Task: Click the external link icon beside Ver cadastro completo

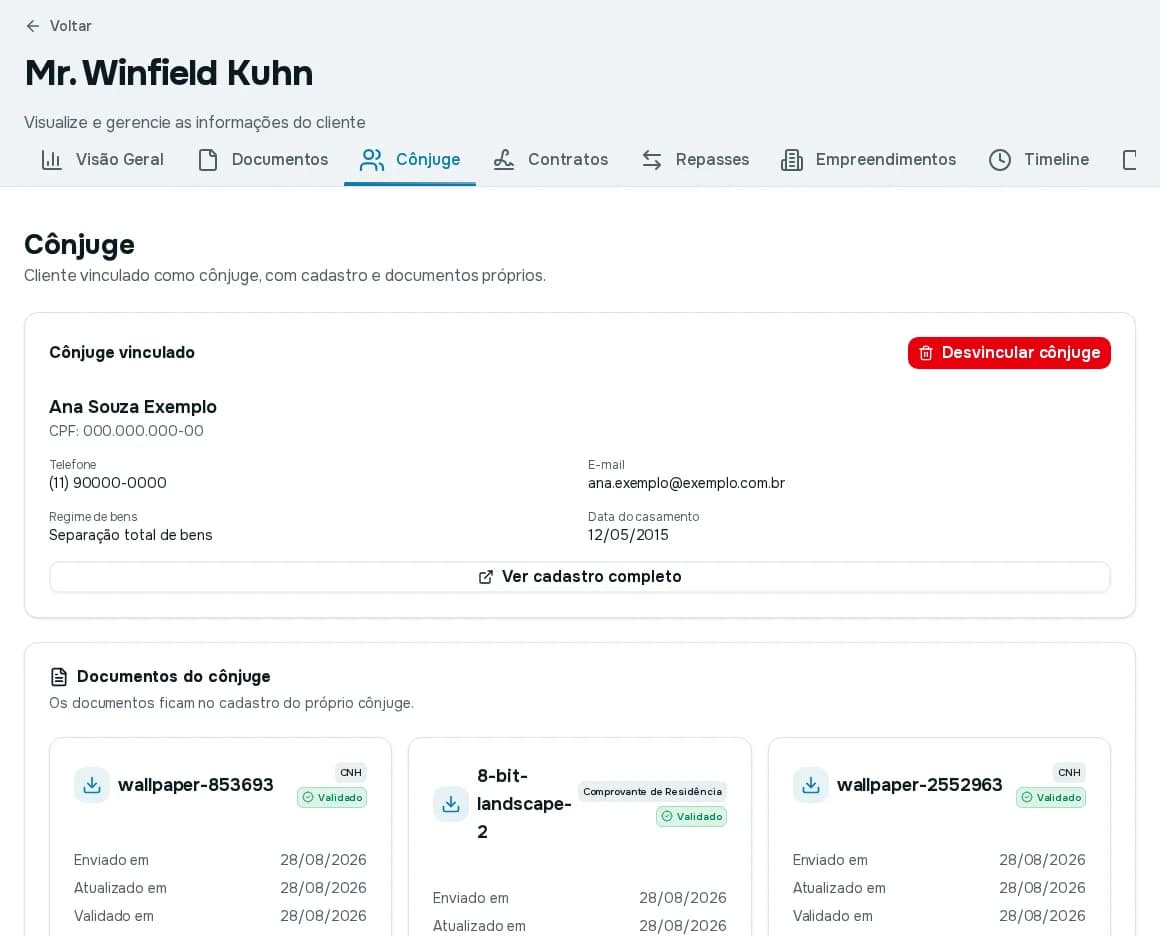Action: point(485,577)
